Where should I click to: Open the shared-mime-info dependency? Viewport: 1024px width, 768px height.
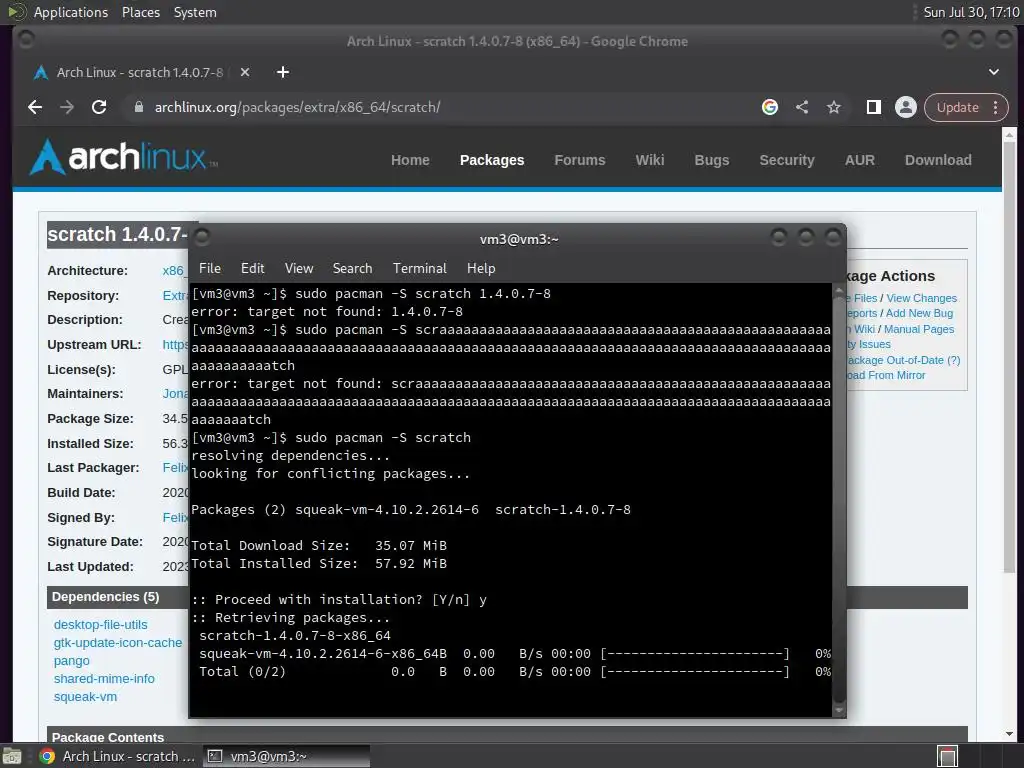point(104,679)
